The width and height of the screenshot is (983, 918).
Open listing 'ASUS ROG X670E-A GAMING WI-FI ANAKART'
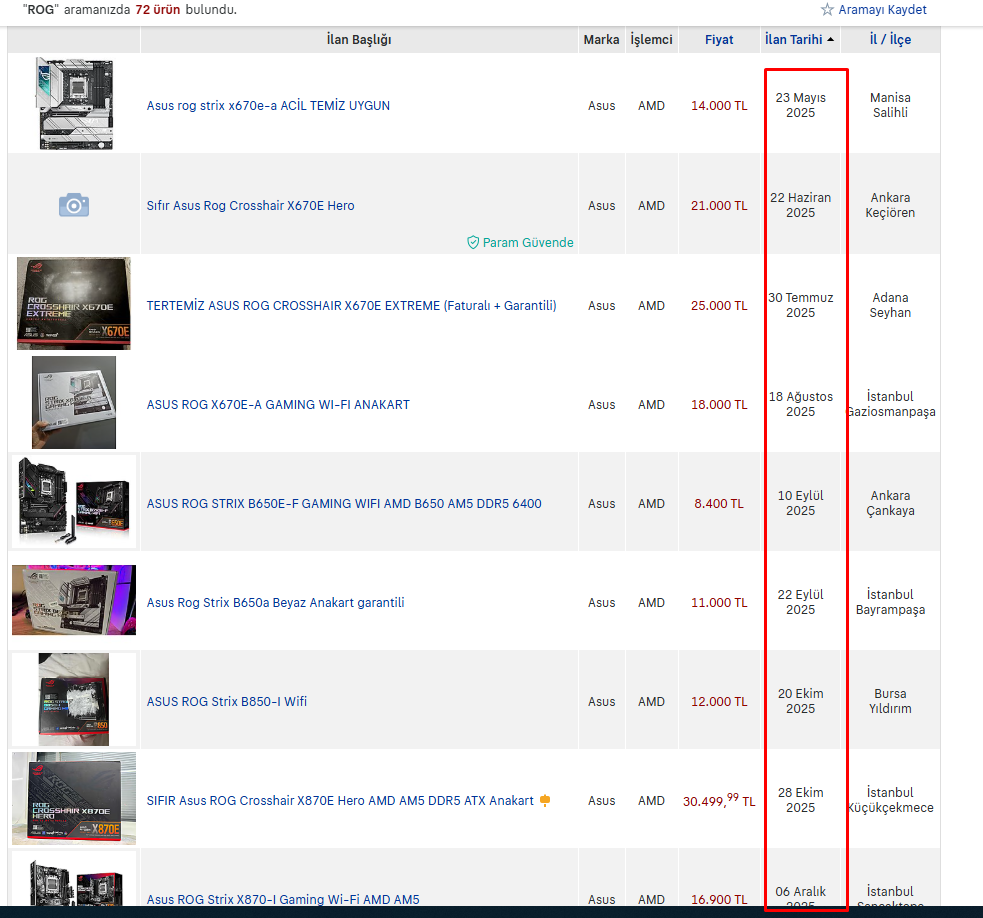coord(278,404)
